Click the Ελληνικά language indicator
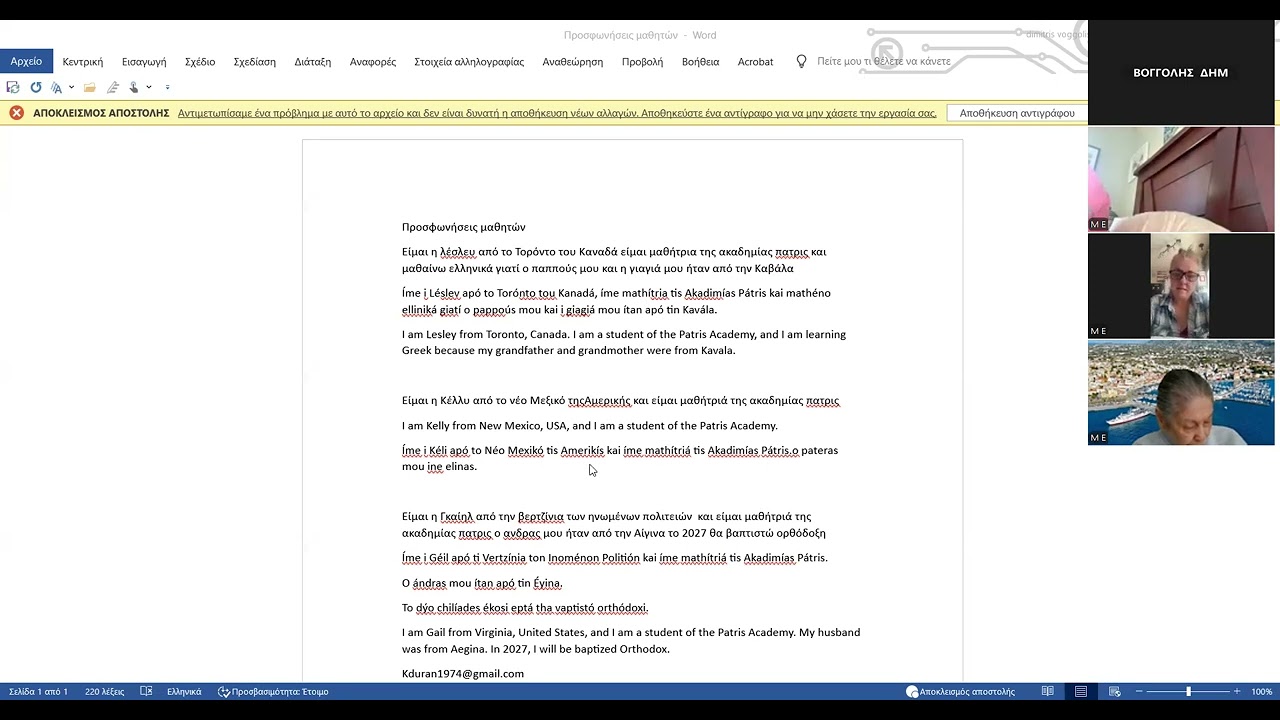 (x=184, y=692)
